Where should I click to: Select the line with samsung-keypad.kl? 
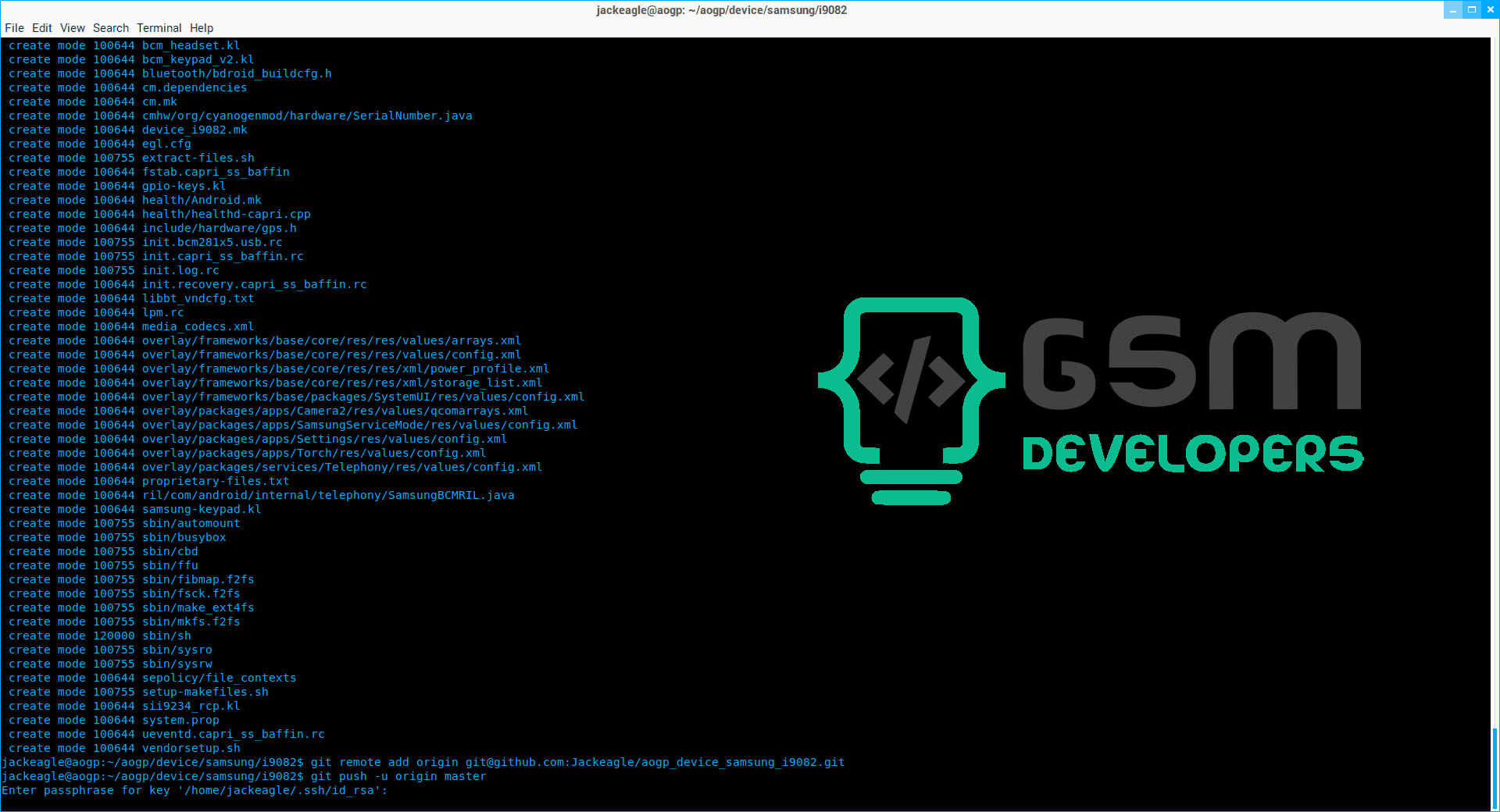pos(135,510)
